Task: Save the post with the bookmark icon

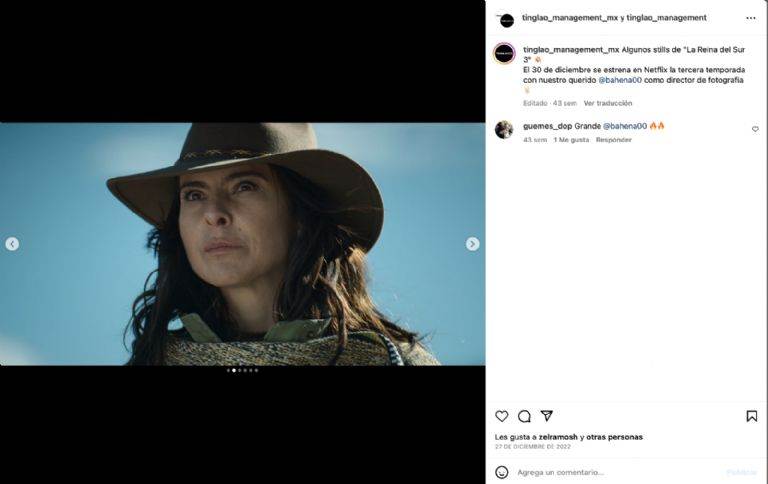Action: pyautogui.click(x=751, y=416)
